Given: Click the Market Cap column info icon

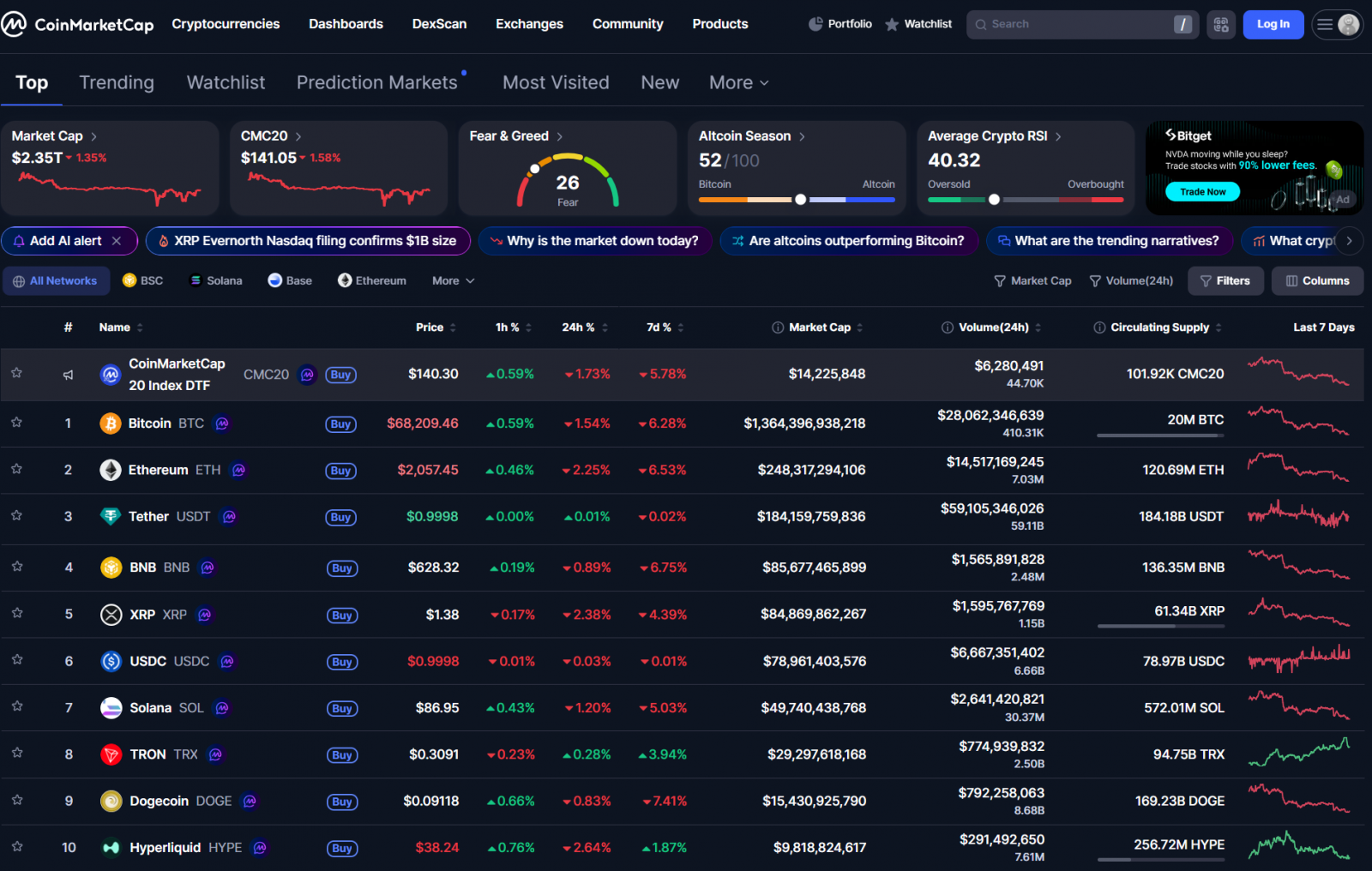Looking at the screenshot, I should tap(778, 327).
